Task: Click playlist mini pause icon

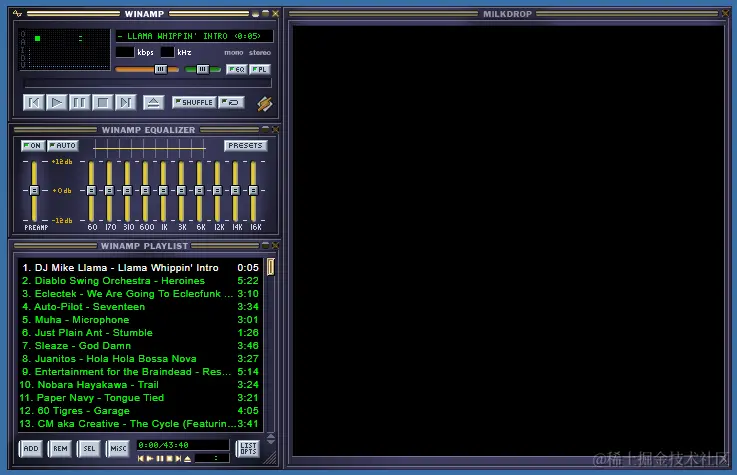Action: 160,458
